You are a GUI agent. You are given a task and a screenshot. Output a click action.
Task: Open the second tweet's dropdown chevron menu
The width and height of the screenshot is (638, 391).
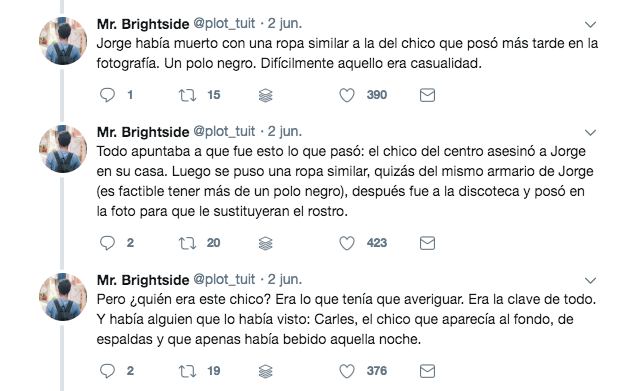coord(590,132)
